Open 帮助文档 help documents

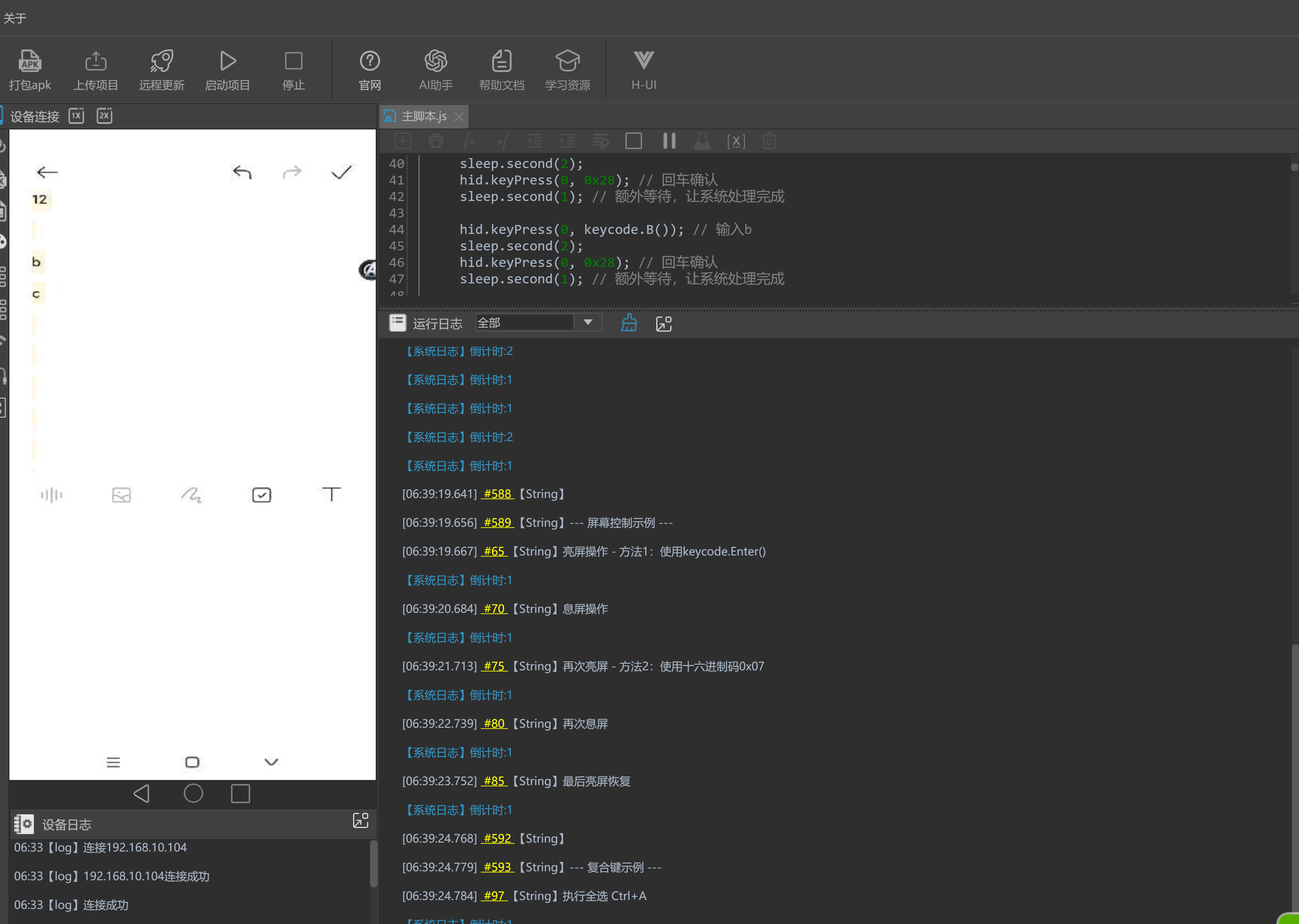click(502, 71)
